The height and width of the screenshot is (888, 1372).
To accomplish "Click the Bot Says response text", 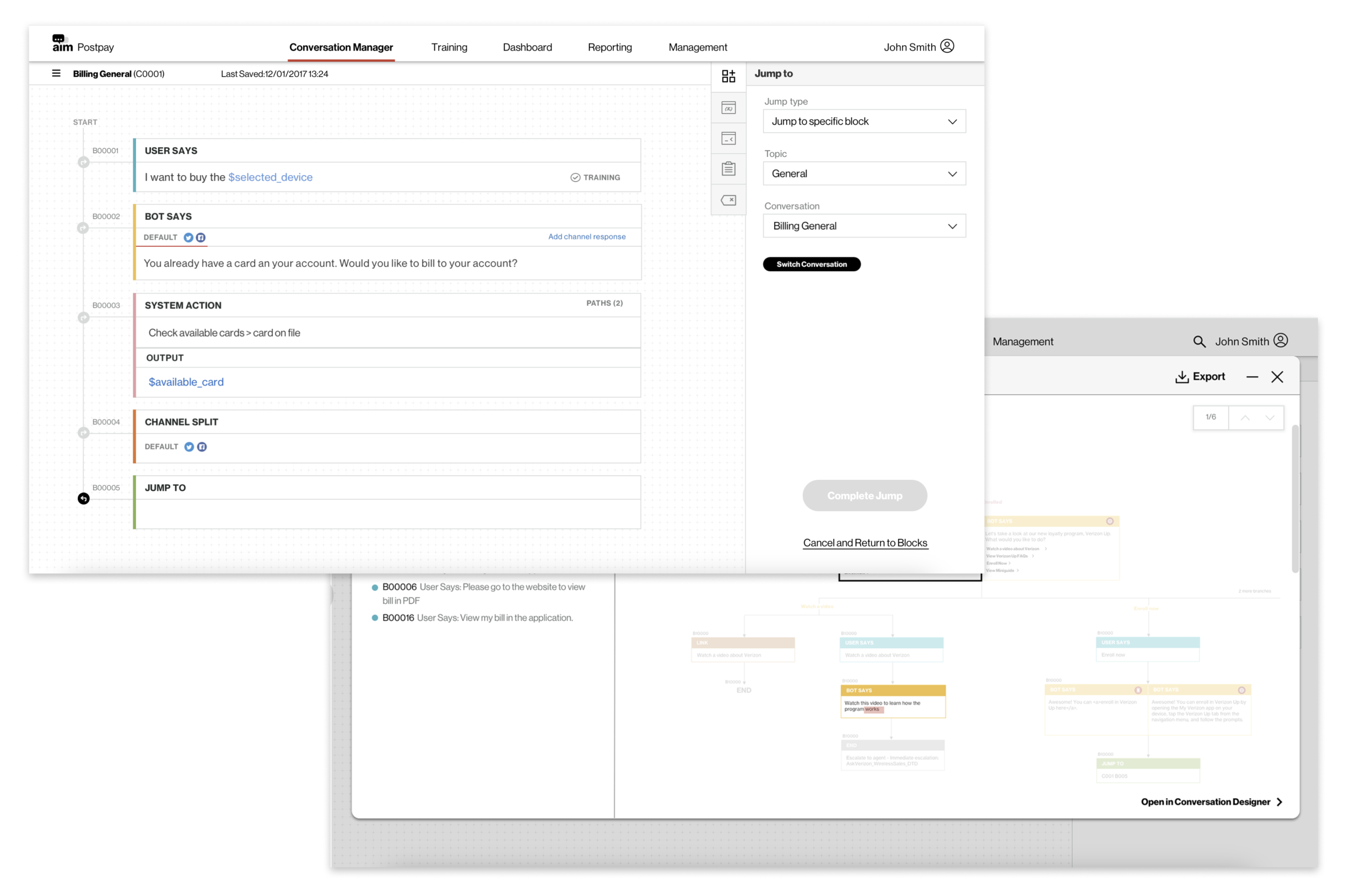I will [x=330, y=263].
